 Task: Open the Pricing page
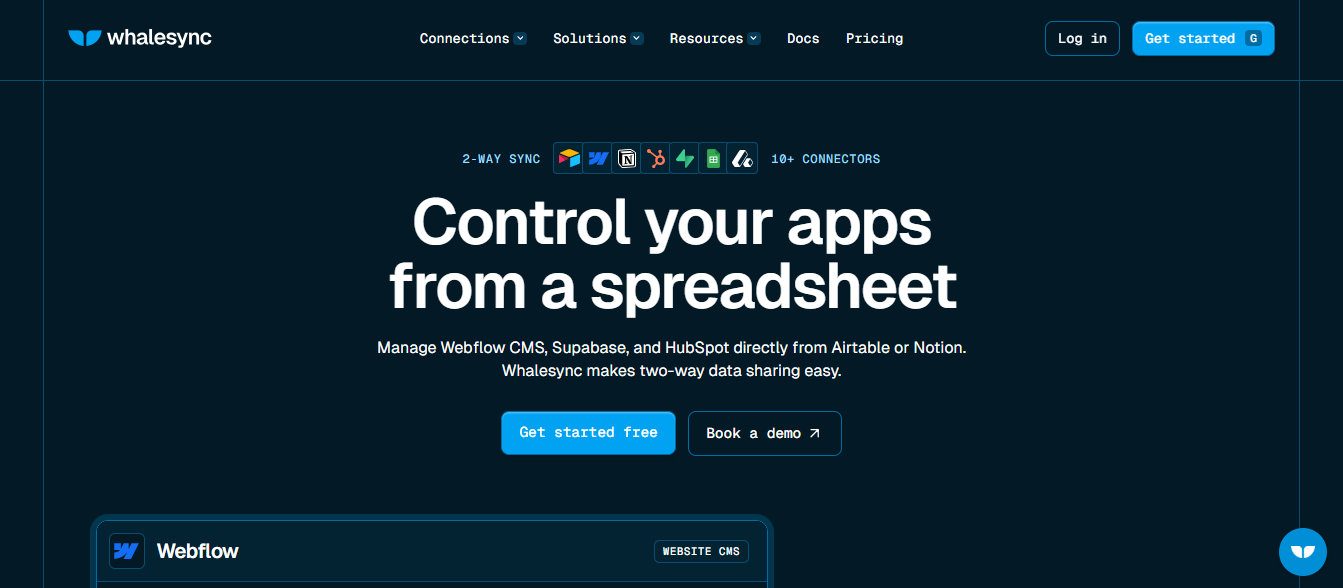(874, 38)
